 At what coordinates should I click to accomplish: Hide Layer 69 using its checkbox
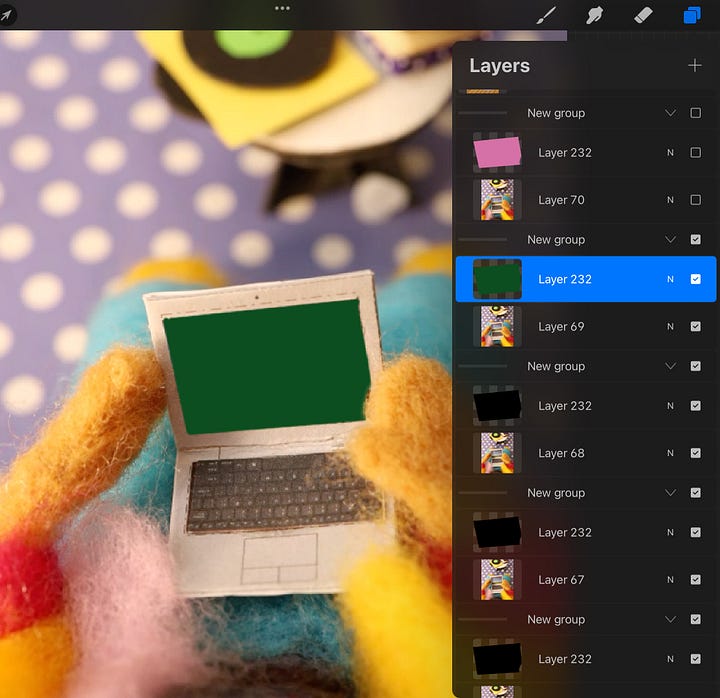pyautogui.click(x=696, y=326)
